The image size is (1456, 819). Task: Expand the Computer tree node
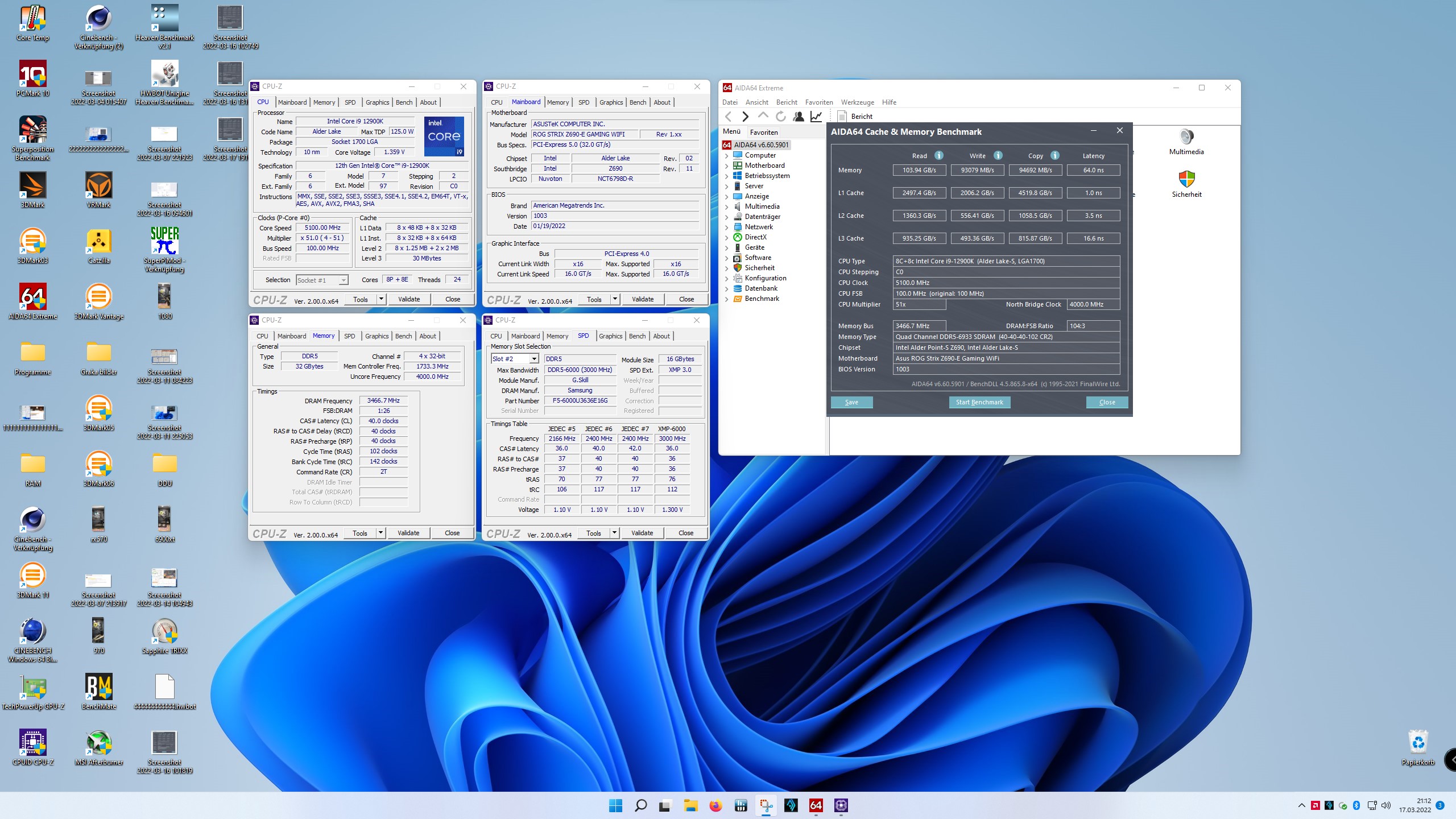coord(726,155)
